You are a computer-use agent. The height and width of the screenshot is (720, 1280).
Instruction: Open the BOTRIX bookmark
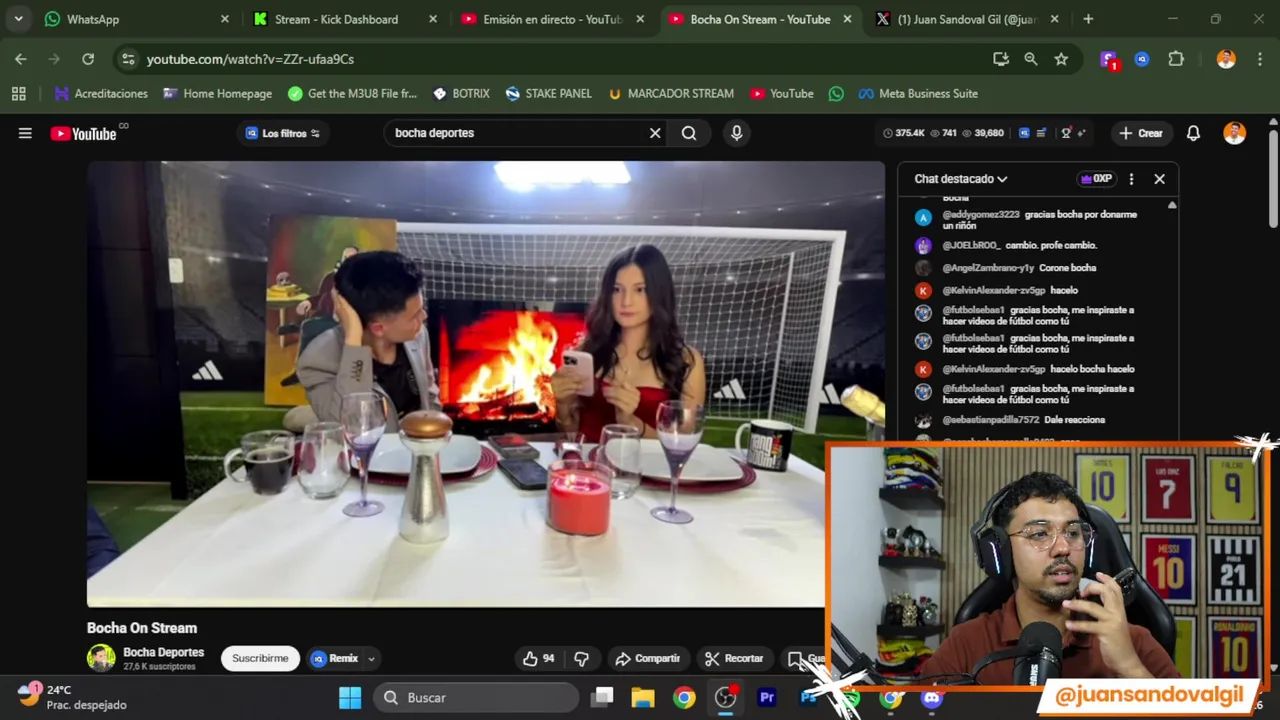[x=461, y=93]
